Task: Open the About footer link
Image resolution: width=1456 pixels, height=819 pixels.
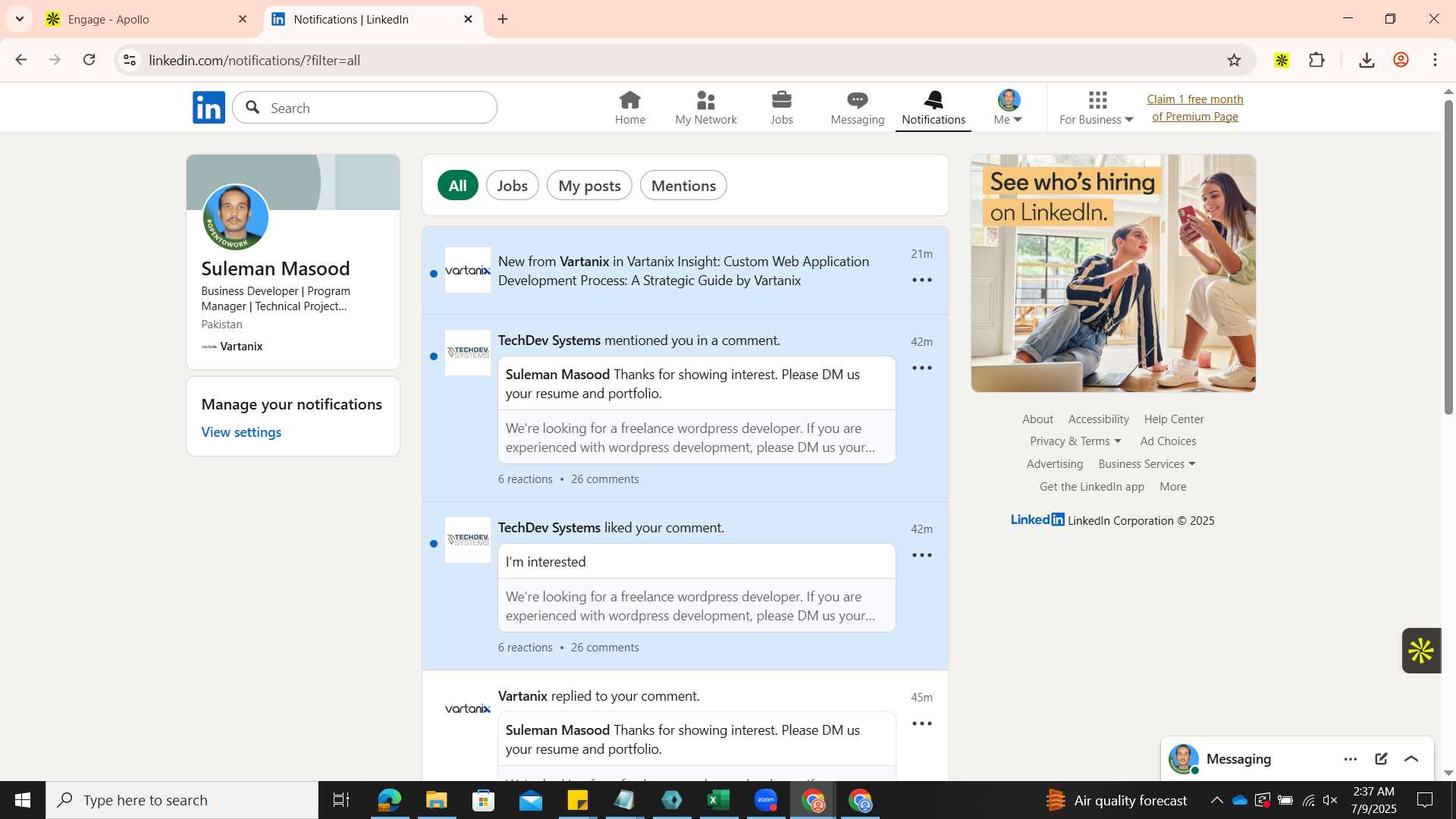Action: (1037, 419)
